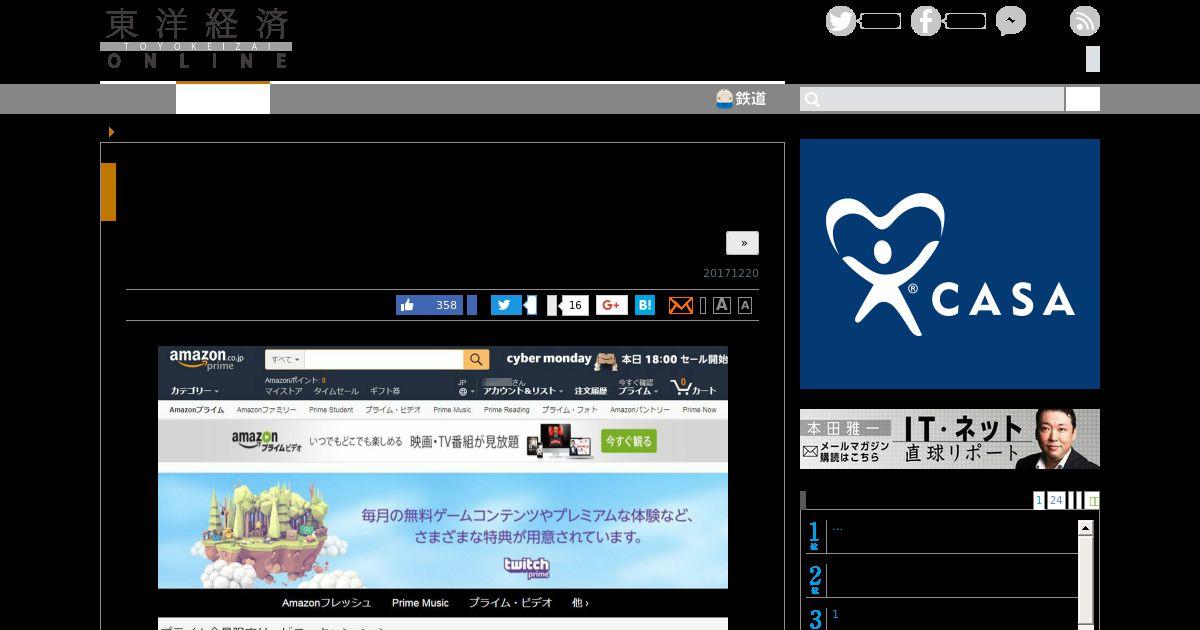Select the small font size A icon

click(745, 306)
